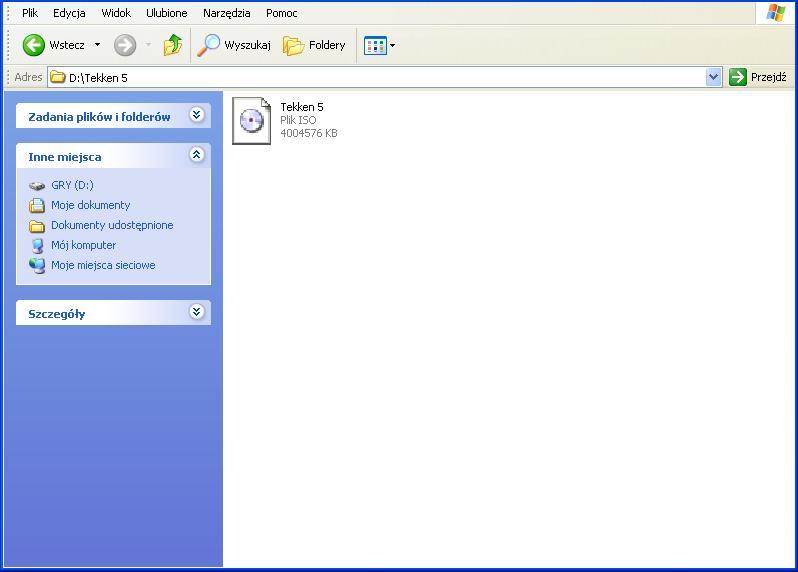
Task: Click the 4004576 KB size text
Action: 308,133
